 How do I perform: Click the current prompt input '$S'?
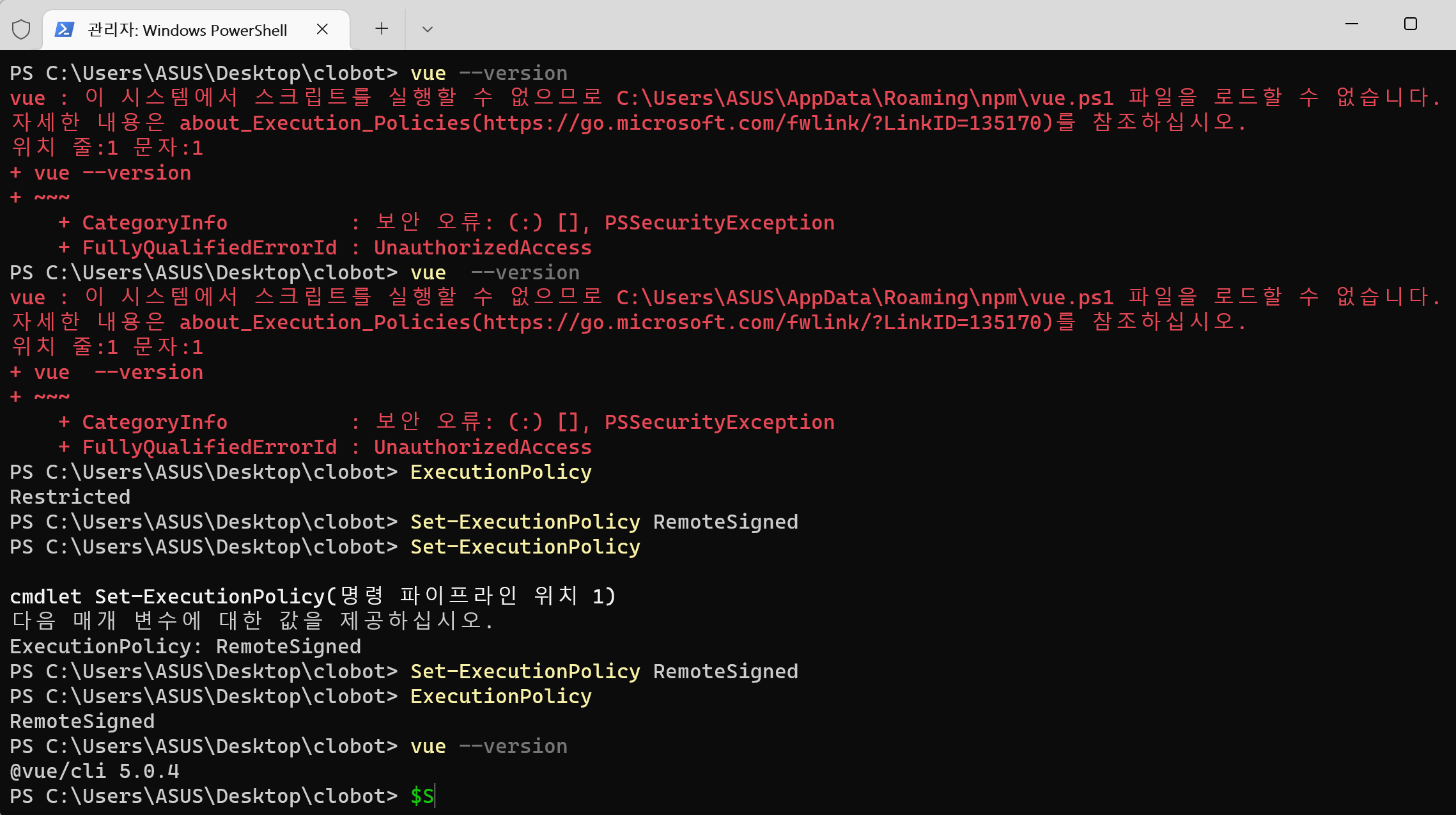coord(422,796)
